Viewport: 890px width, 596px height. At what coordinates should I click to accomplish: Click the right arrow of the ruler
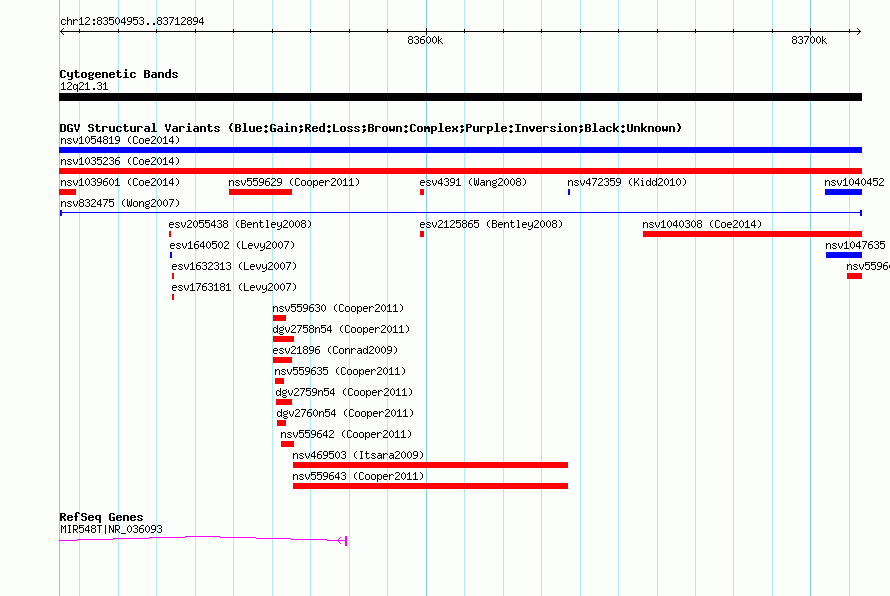coord(859,31)
